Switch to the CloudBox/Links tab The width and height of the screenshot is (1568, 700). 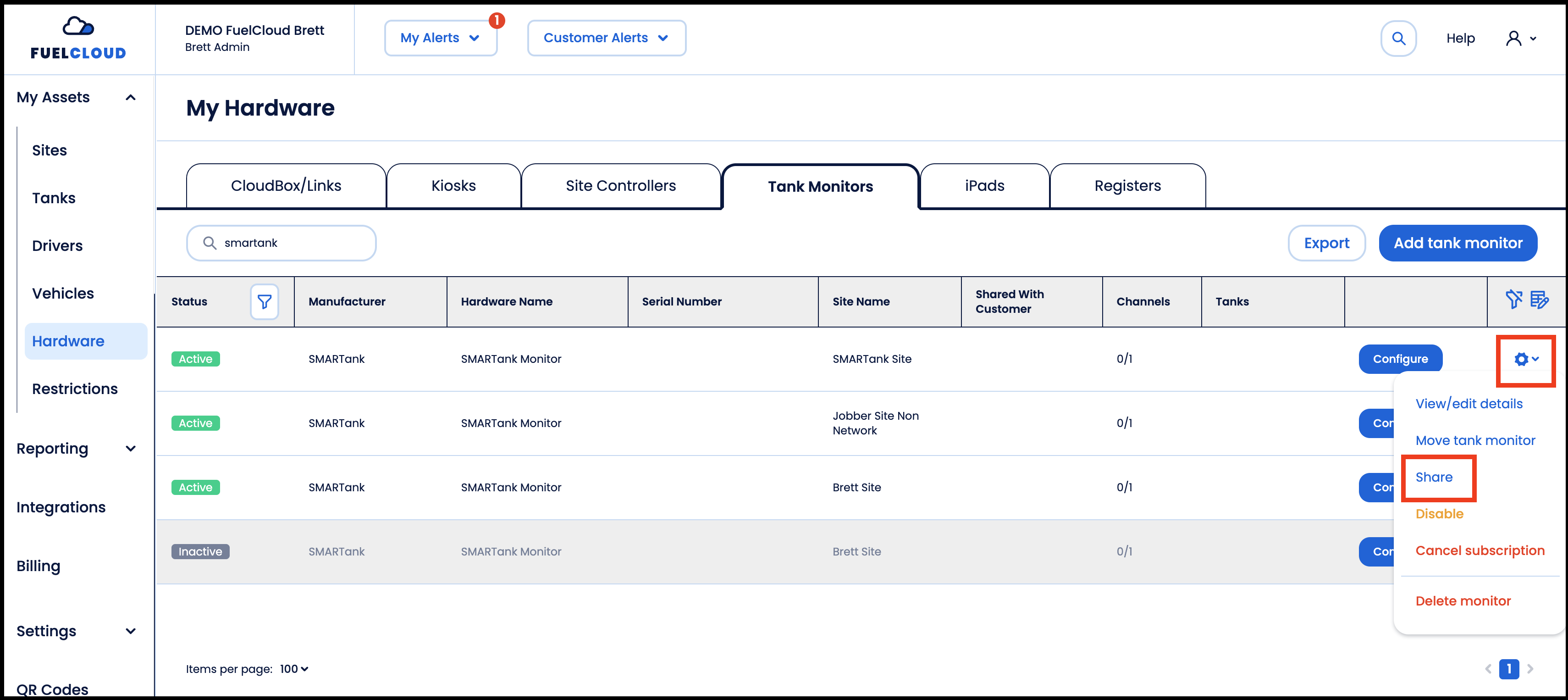[286, 186]
